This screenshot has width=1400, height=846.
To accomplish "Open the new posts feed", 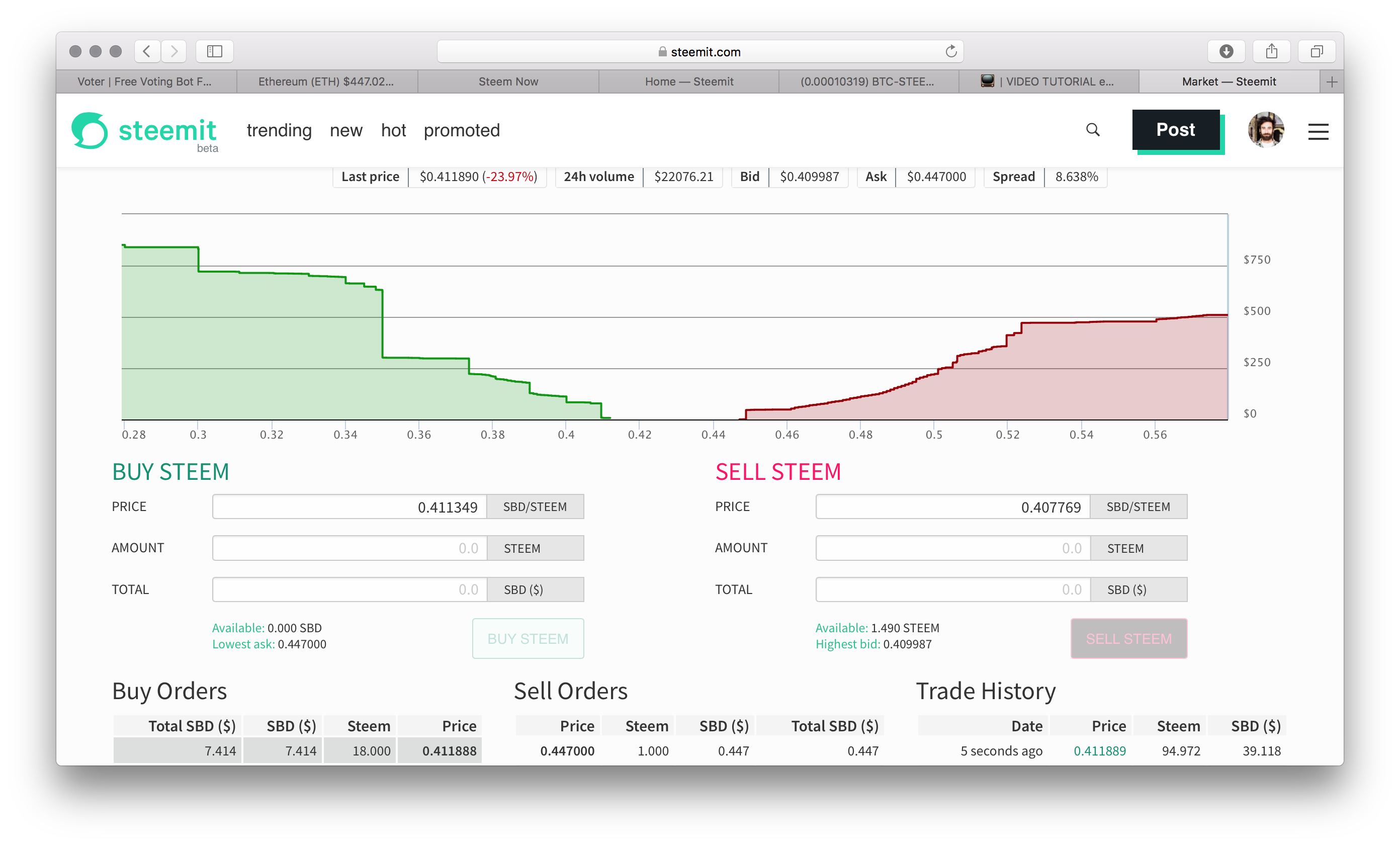I will click(346, 131).
